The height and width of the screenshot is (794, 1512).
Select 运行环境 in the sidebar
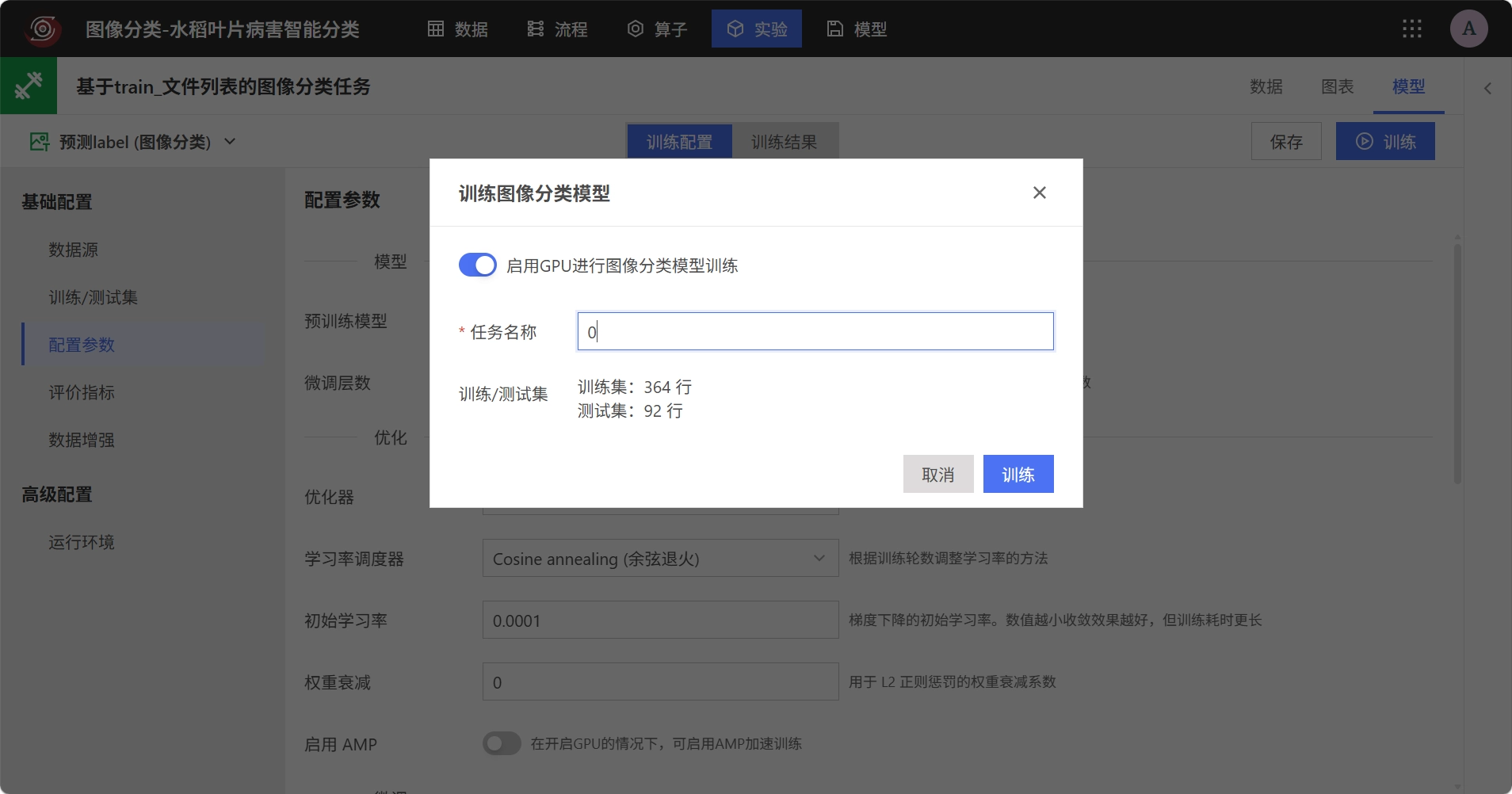pos(82,542)
